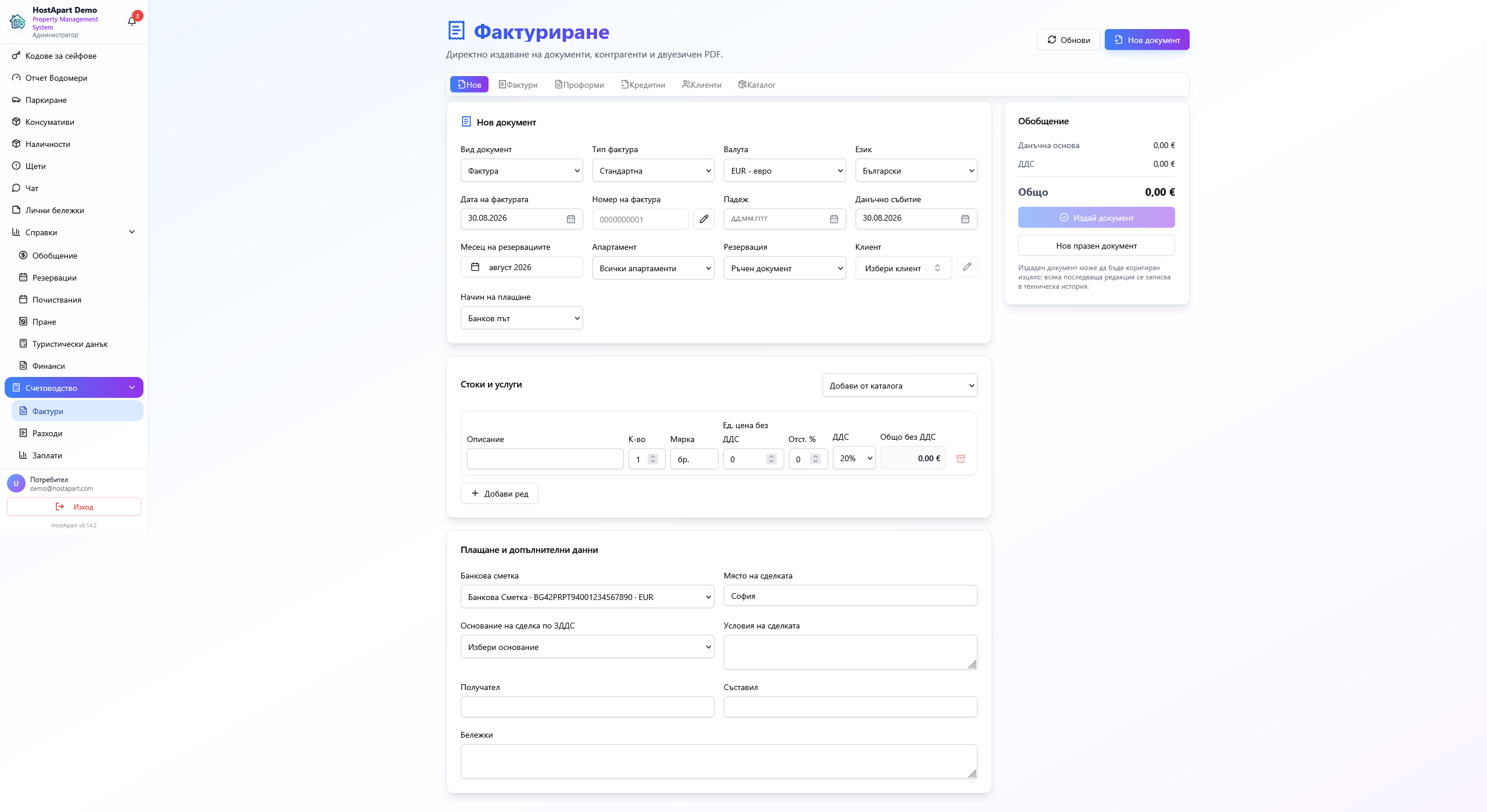Select the Избери клиент combo box

click(x=903, y=268)
